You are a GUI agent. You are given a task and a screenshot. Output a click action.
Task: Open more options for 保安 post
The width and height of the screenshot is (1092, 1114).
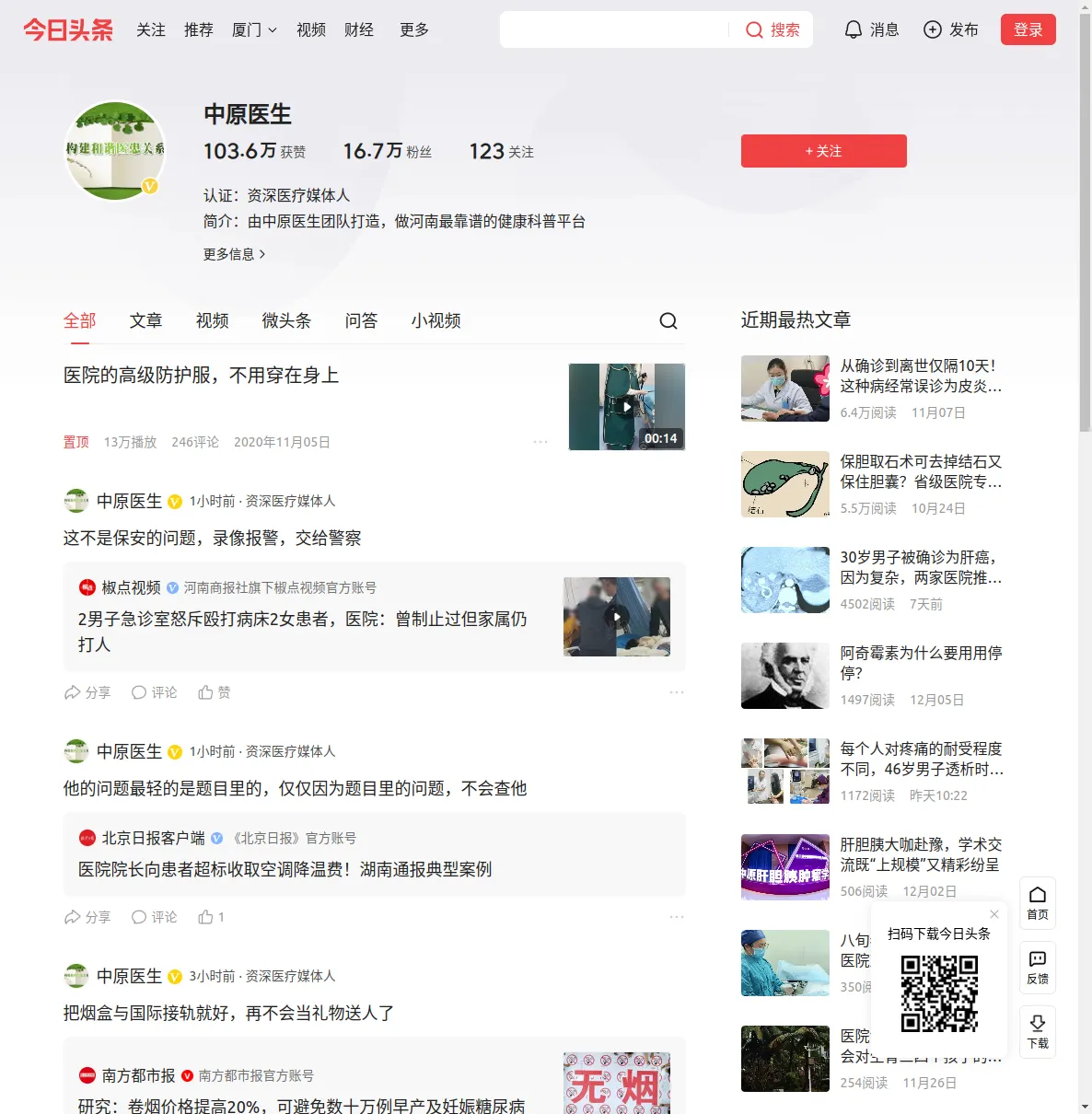677,692
